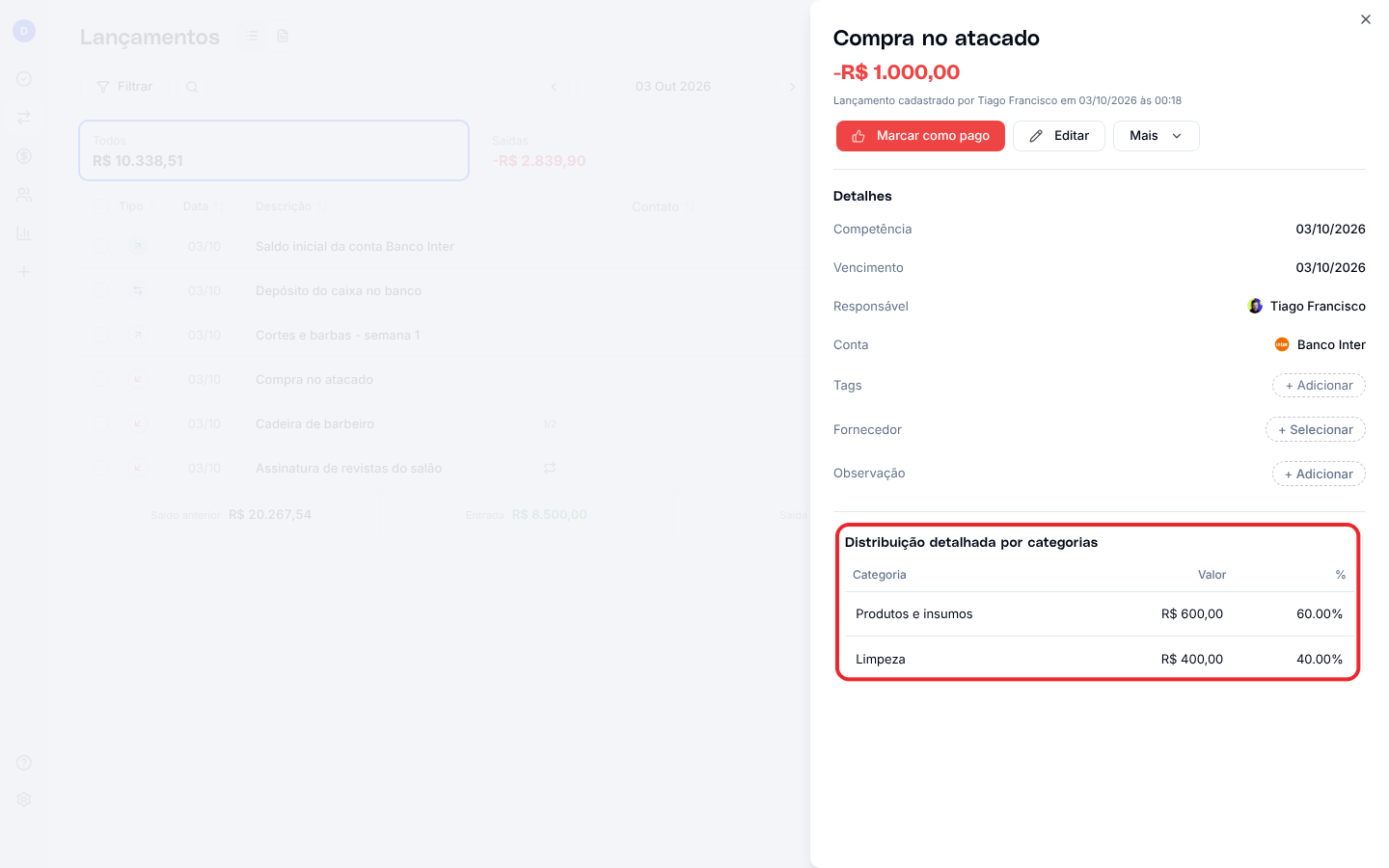Open Saldo inicial da conta Banco Inter entry

point(354,247)
